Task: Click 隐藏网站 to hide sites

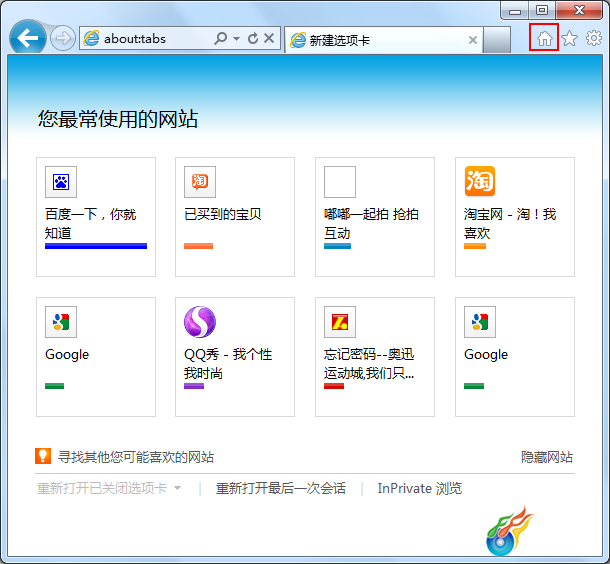Action: click(x=547, y=457)
